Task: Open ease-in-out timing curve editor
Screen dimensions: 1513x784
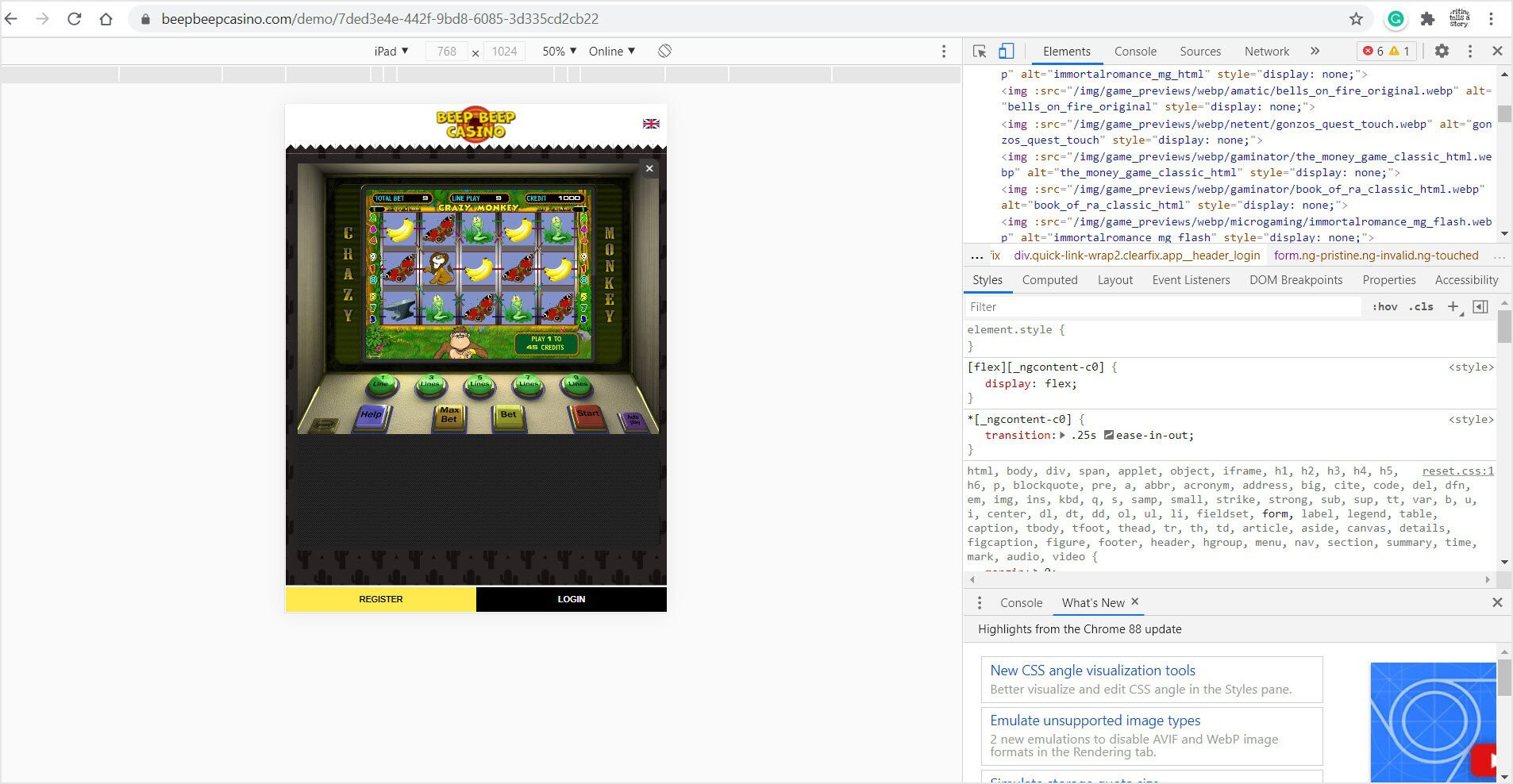Action: (x=1109, y=435)
